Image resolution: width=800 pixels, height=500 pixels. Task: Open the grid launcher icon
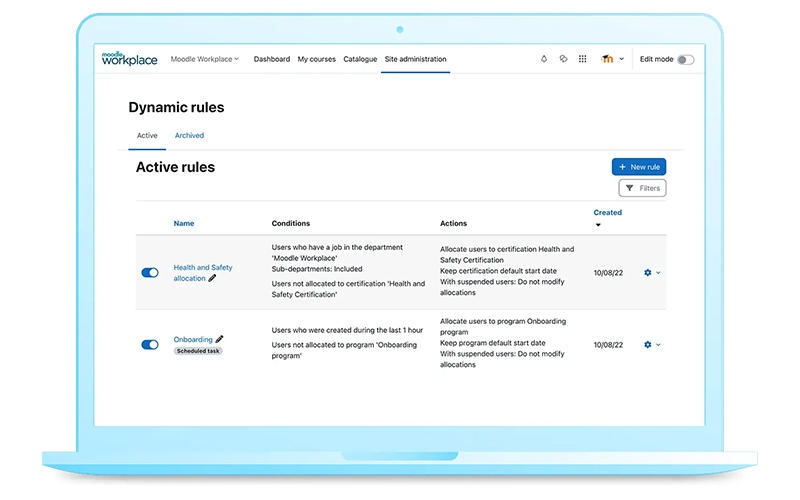point(583,59)
